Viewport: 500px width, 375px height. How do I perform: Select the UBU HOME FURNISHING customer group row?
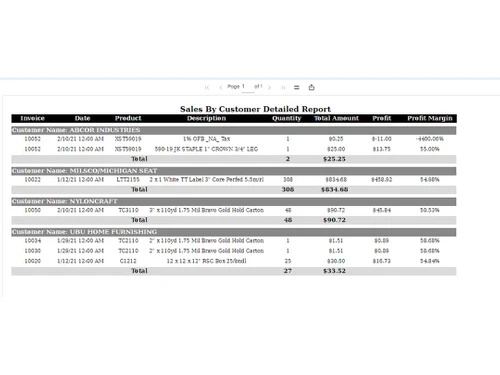234,232
